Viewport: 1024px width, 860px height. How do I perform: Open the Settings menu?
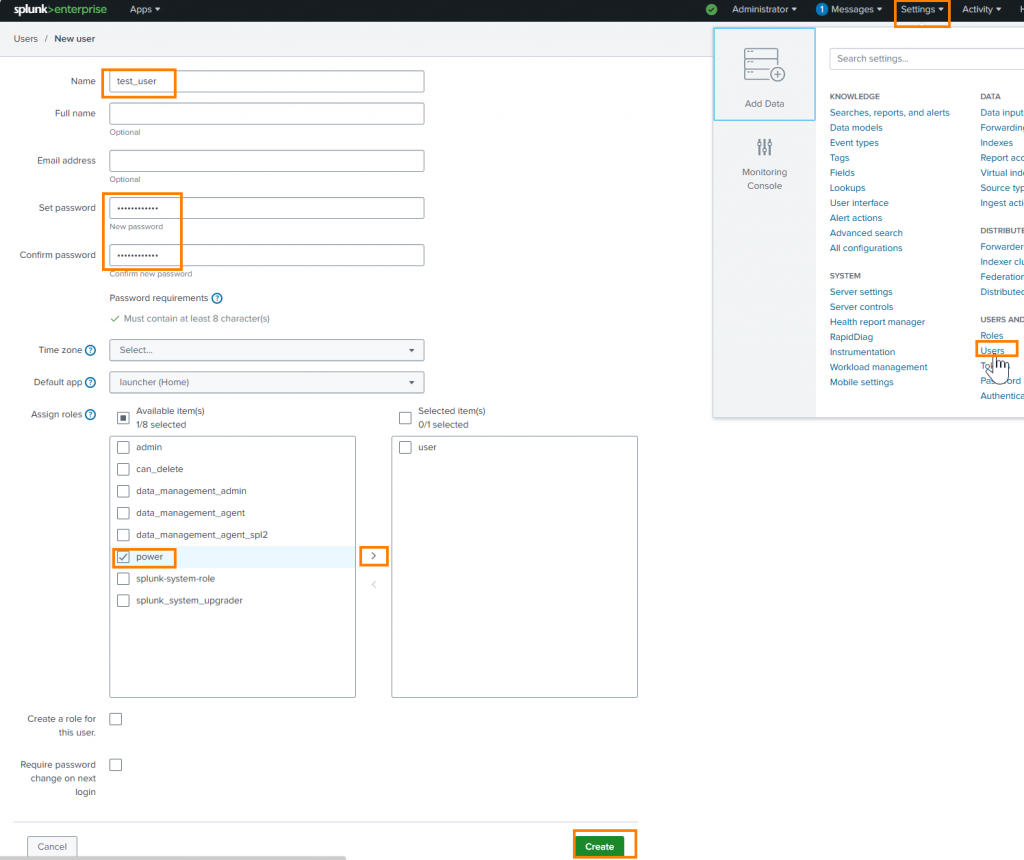tap(921, 10)
